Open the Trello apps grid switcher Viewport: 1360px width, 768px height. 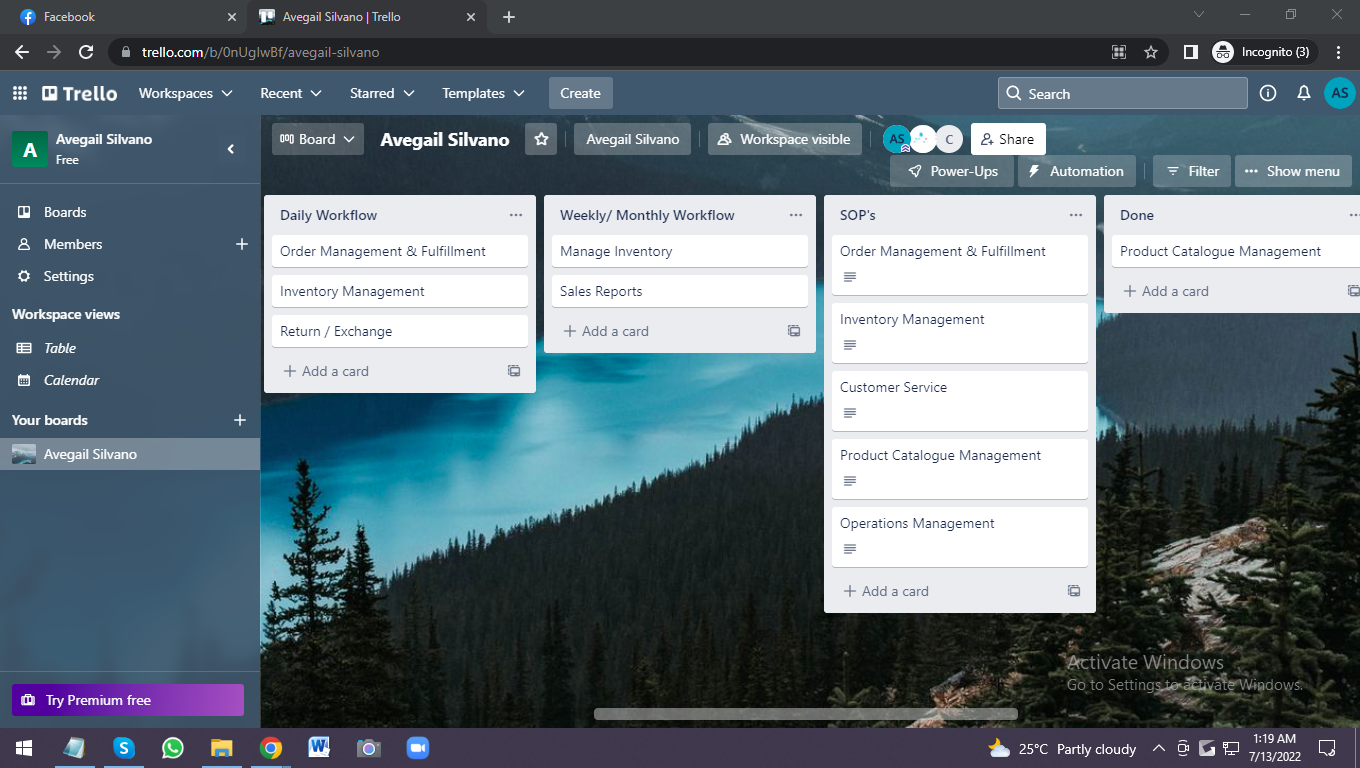click(20, 93)
